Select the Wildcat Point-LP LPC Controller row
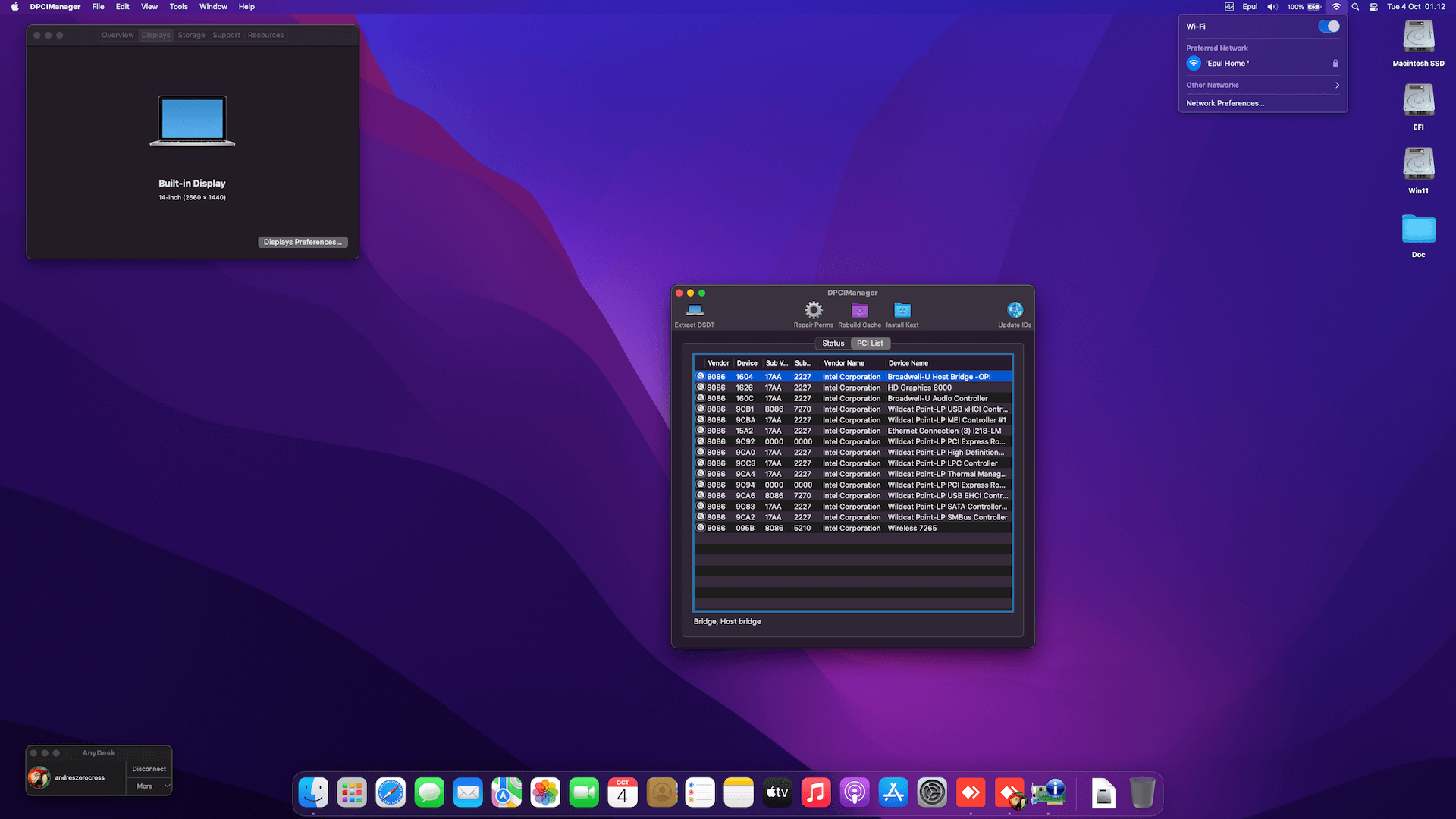Screen dimensions: 1456x819 point(853,463)
